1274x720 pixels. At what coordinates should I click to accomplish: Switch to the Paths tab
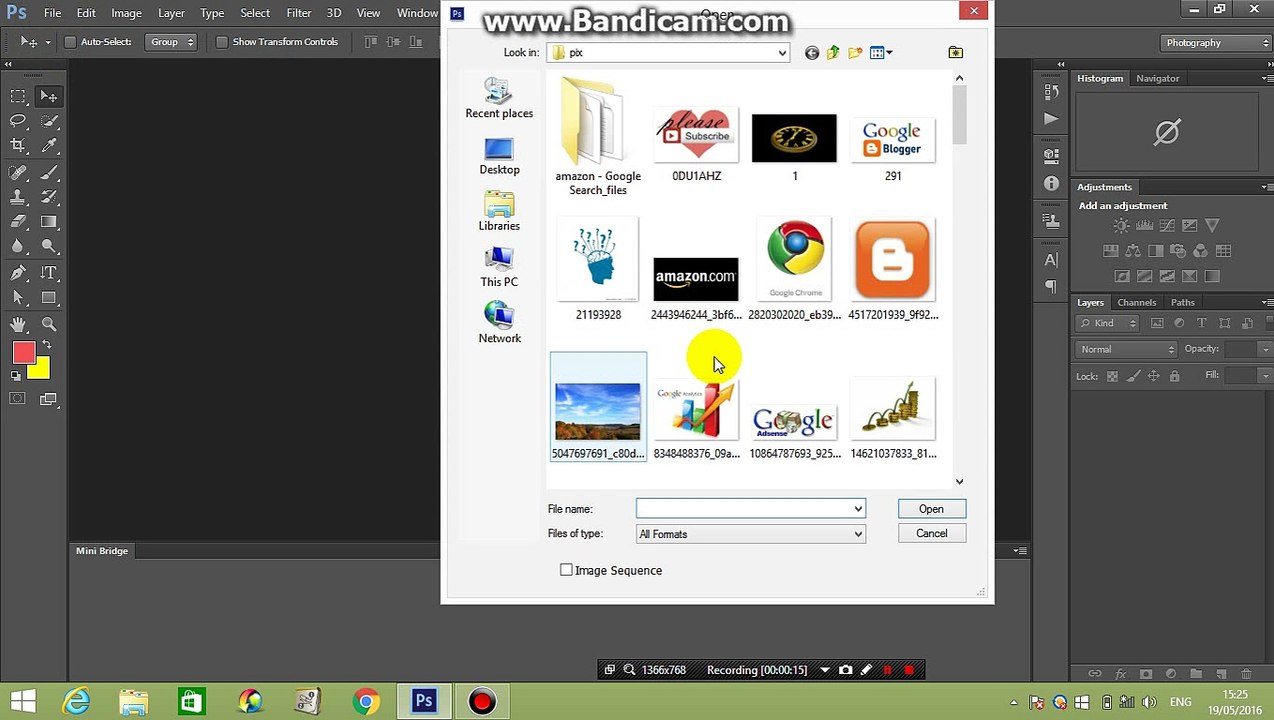pos(1182,302)
